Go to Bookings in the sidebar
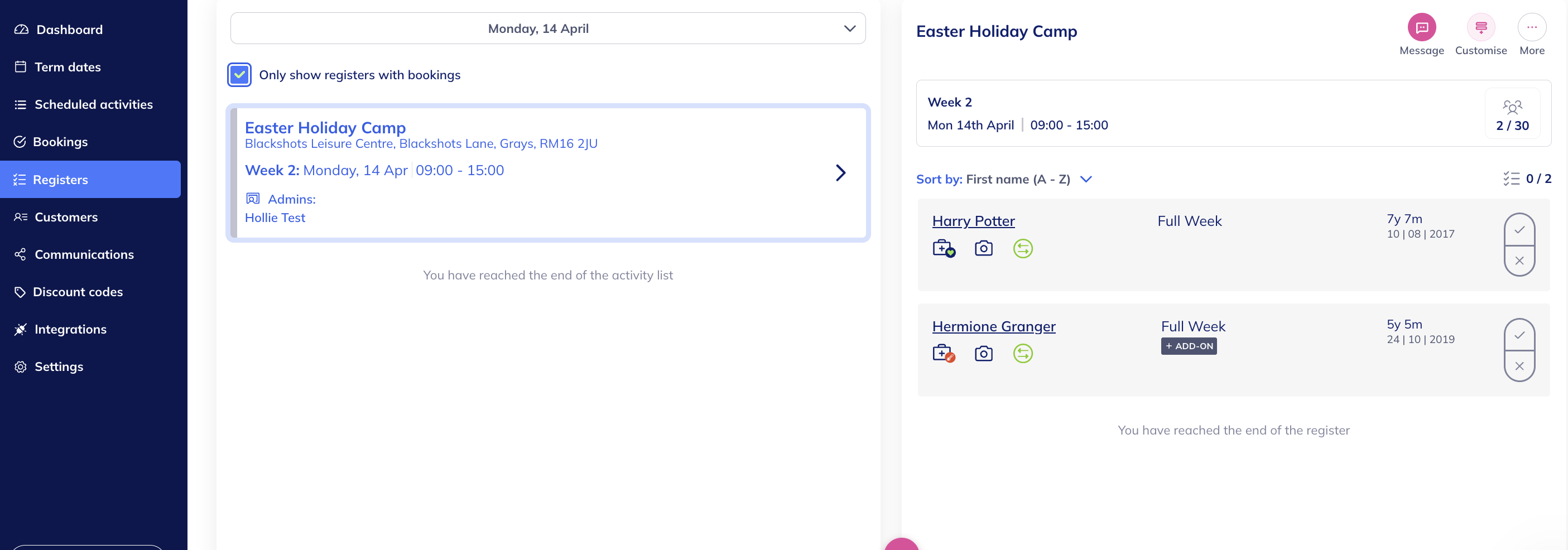 [x=60, y=142]
